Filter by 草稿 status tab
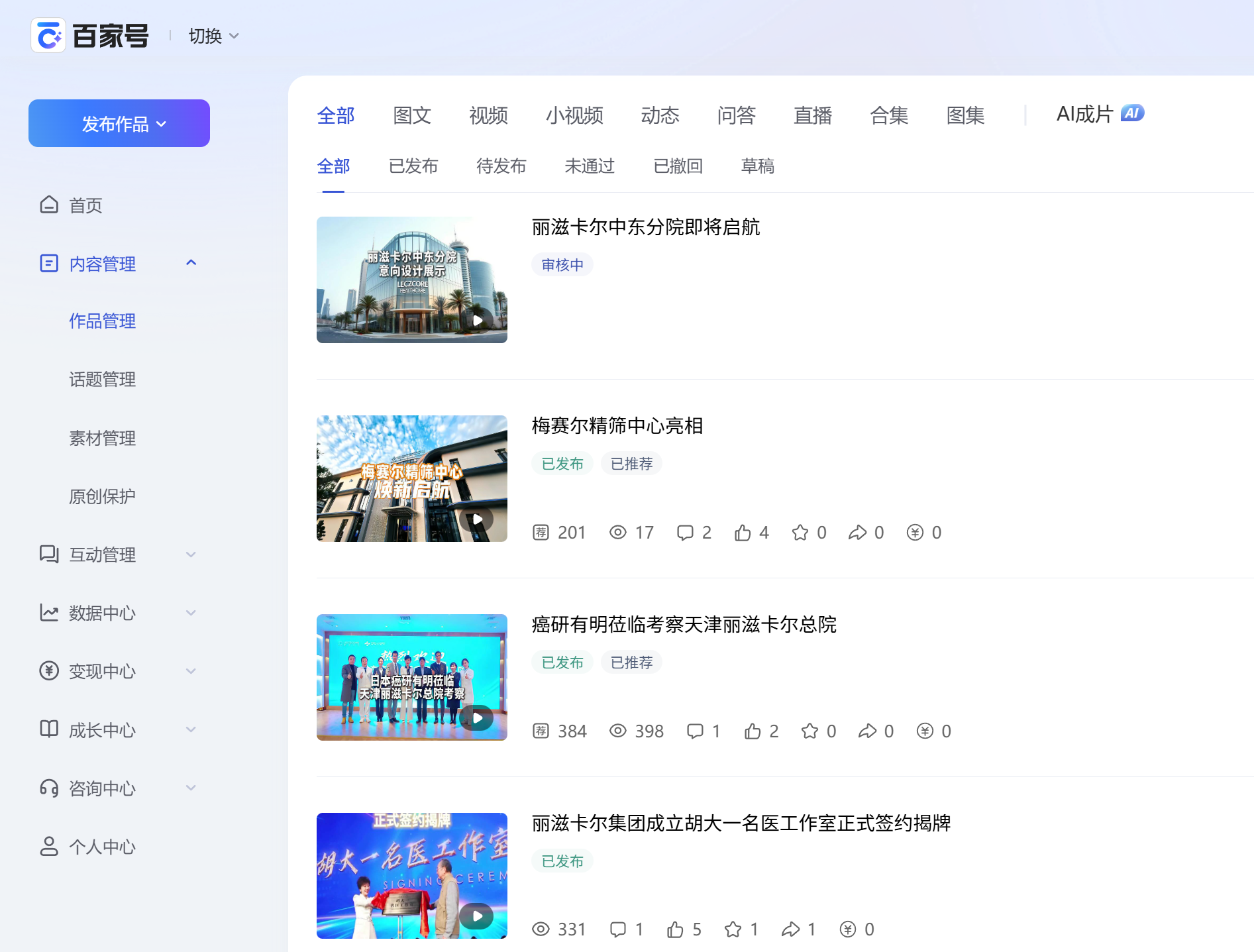 (757, 166)
